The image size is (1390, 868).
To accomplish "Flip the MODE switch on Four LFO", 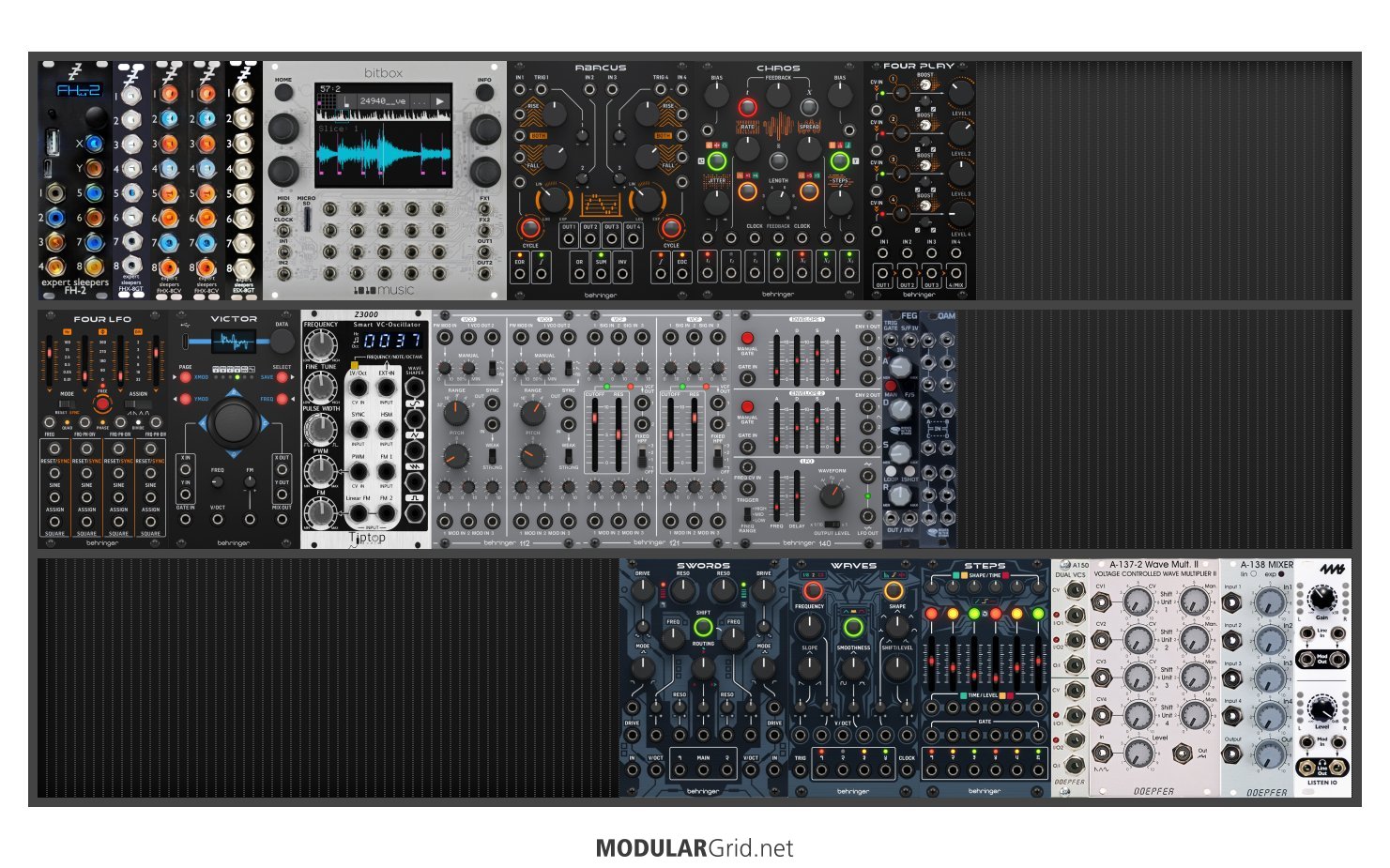I will [x=67, y=404].
